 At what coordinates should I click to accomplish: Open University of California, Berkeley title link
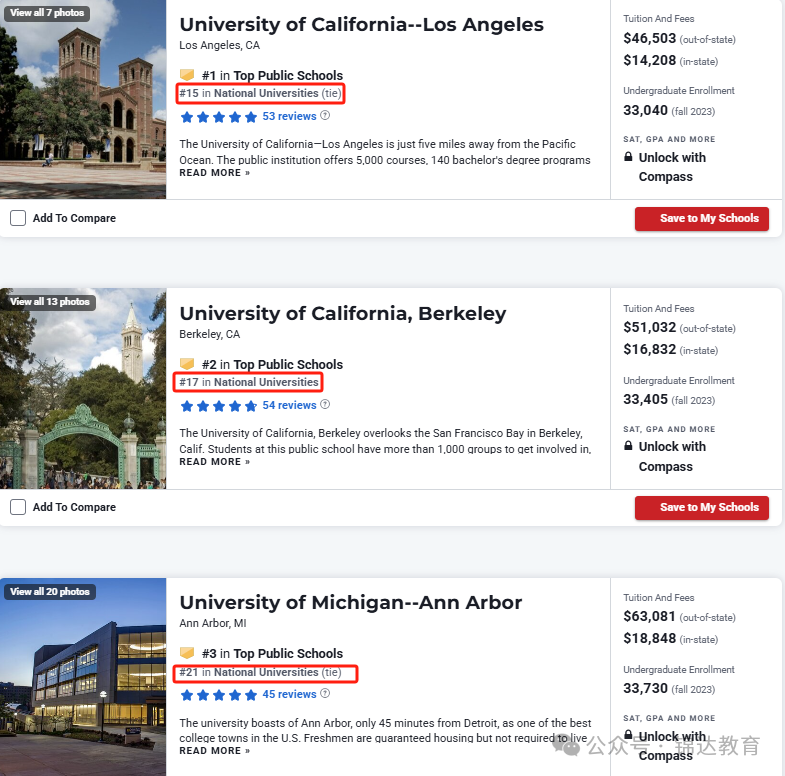[343, 314]
